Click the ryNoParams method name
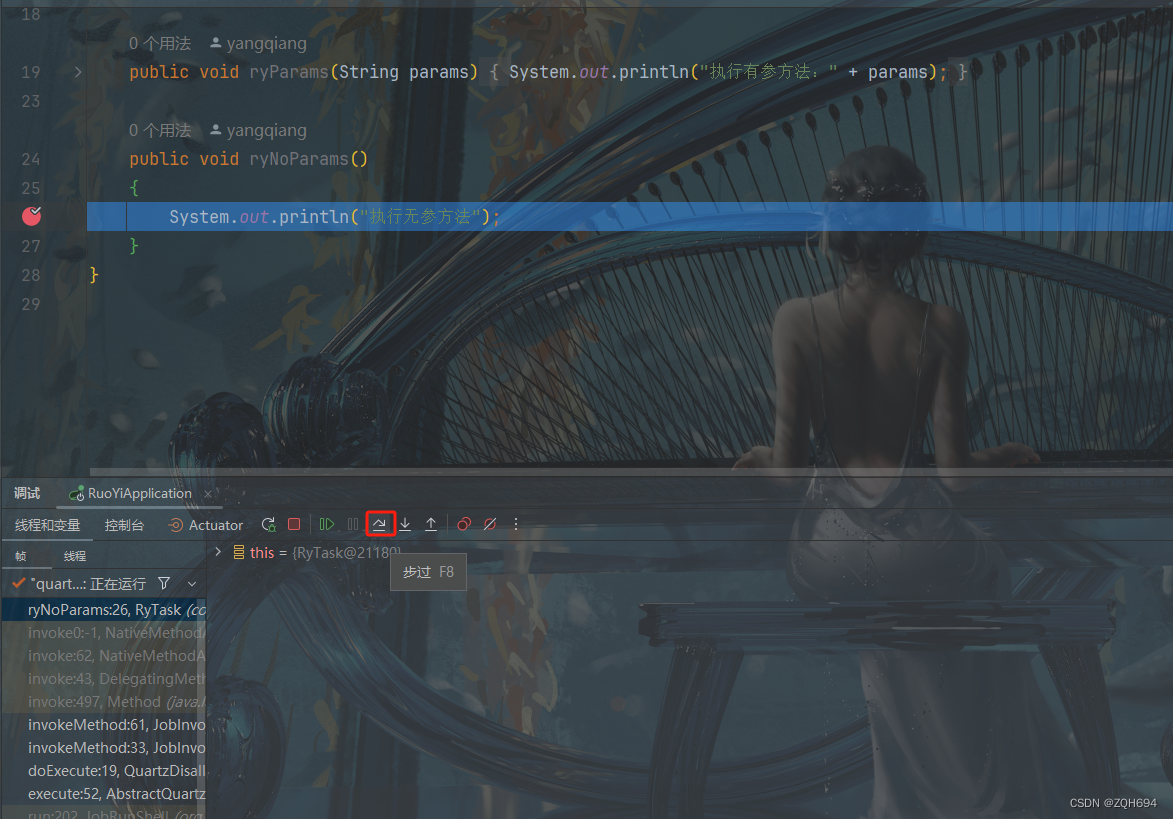 (x=298, y=159)
